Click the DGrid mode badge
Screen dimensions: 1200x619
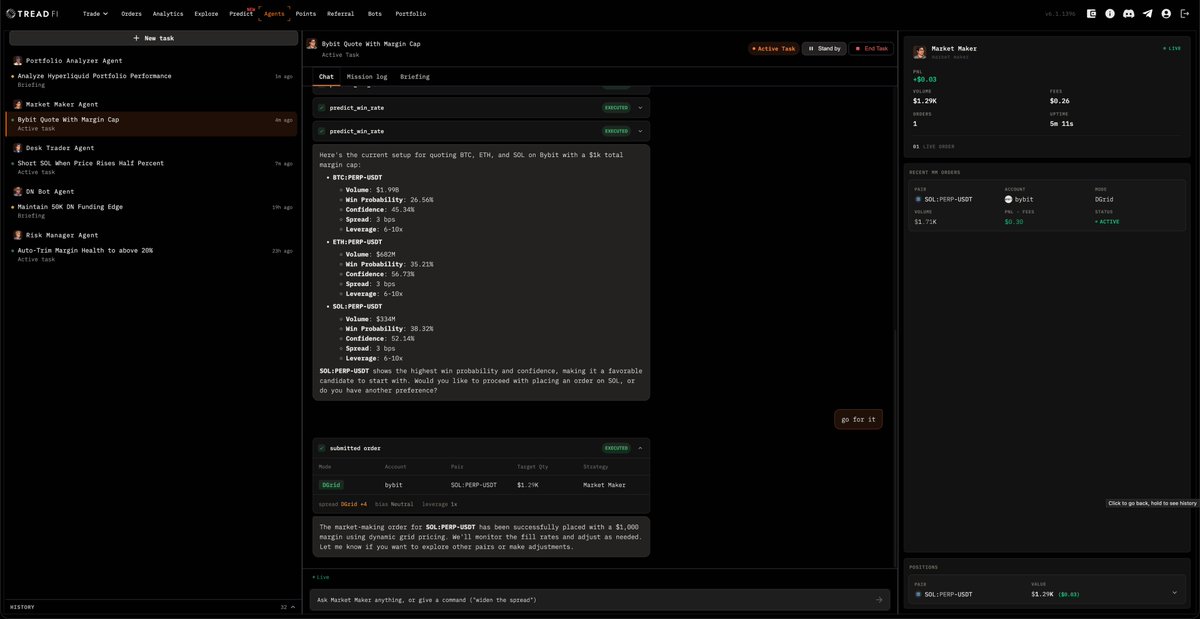(330, 485)
